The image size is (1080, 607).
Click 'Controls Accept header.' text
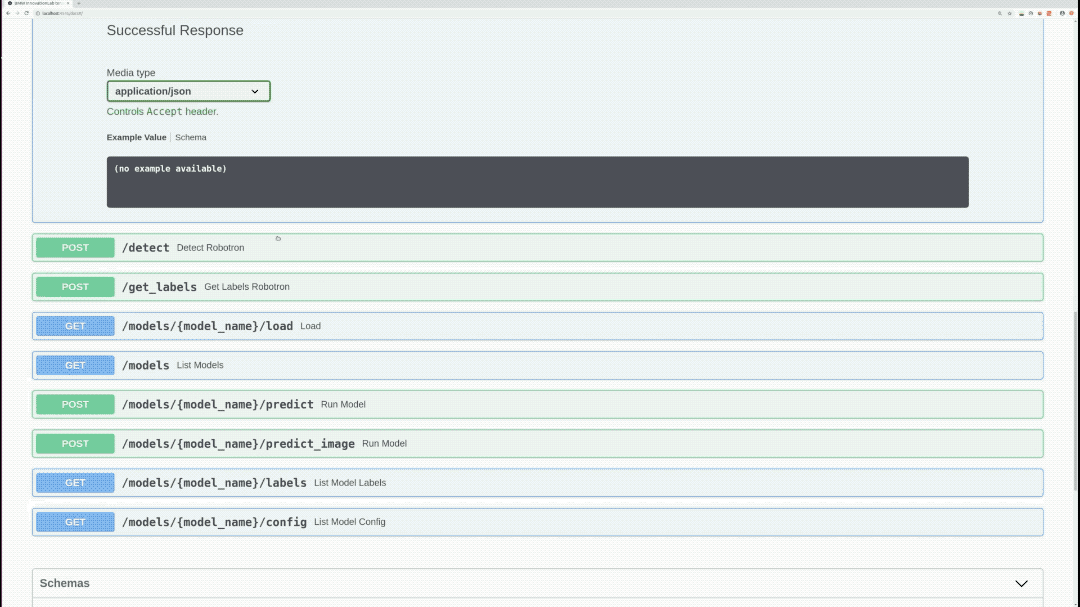pos(163,112)
